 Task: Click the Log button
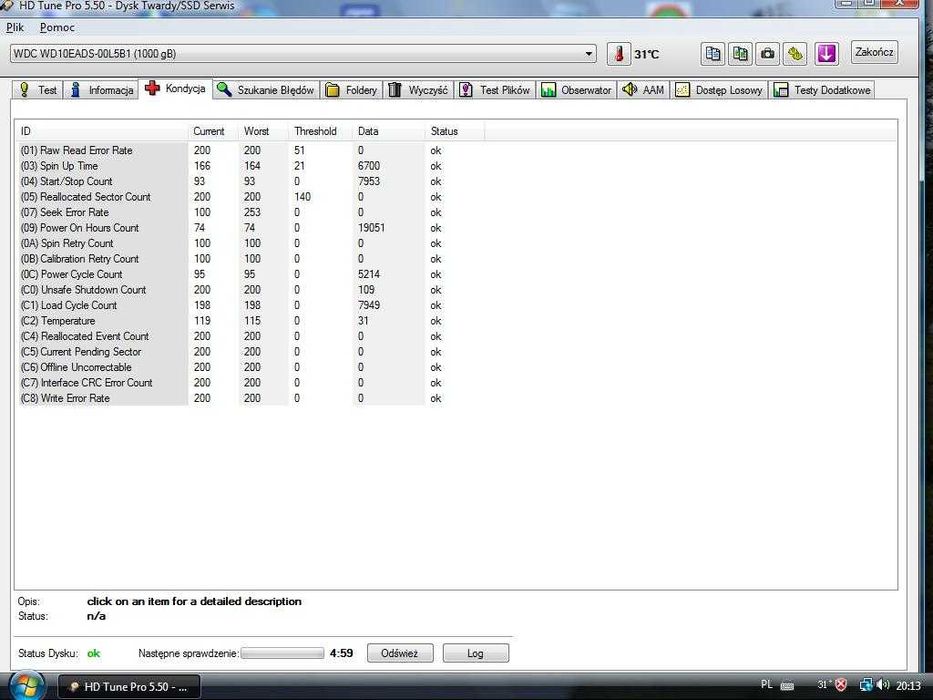[475, 653]
